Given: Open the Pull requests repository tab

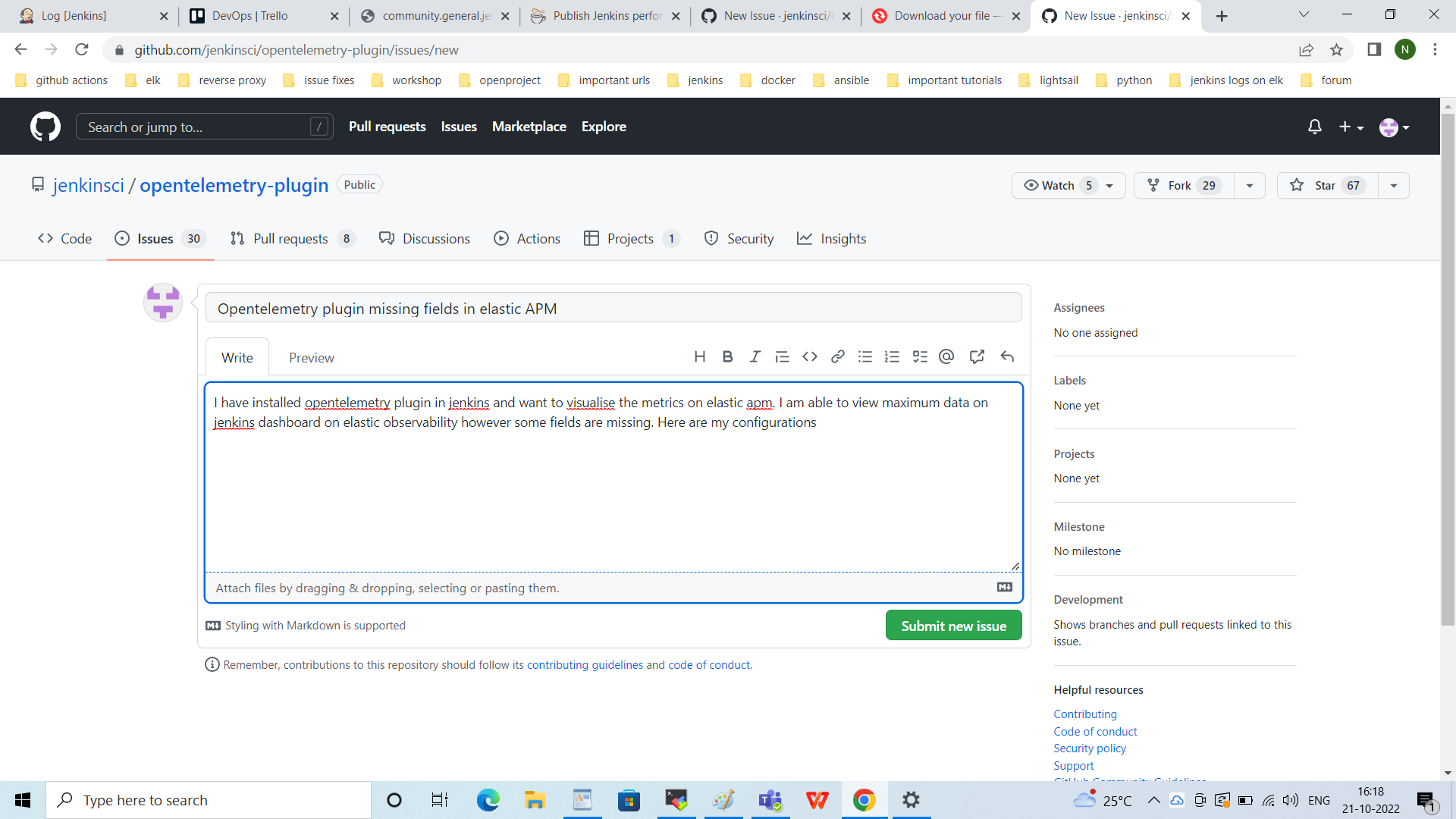Looking at the screenshot, I should pyautogui.click(x=292, y=239).
